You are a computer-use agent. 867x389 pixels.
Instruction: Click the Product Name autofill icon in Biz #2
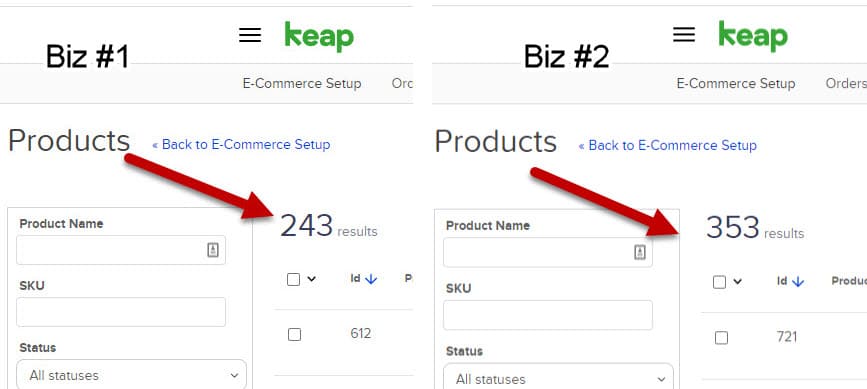click(640, 252)
